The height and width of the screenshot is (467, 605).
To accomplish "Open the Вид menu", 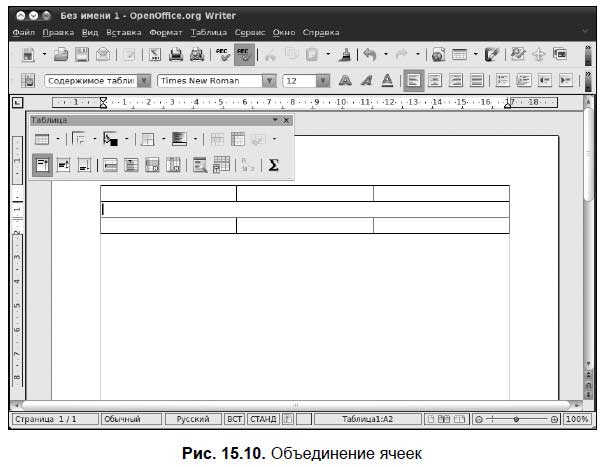I will [x=90, y=32].
